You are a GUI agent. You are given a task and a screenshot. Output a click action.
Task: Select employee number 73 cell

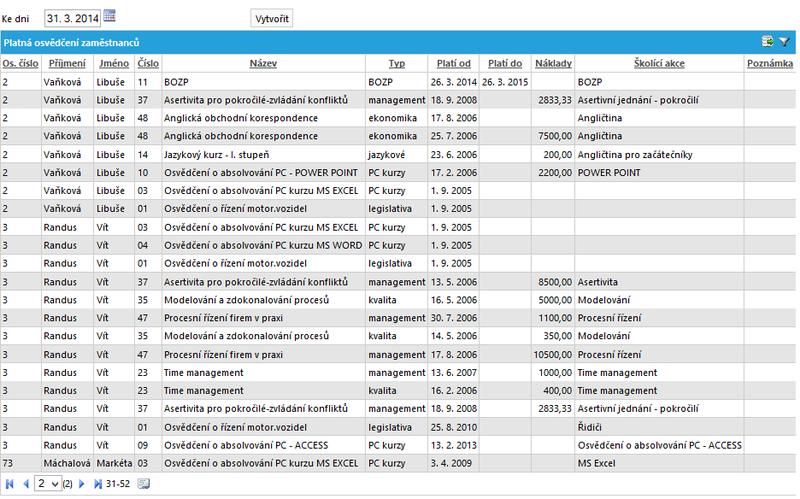point(21,463)
